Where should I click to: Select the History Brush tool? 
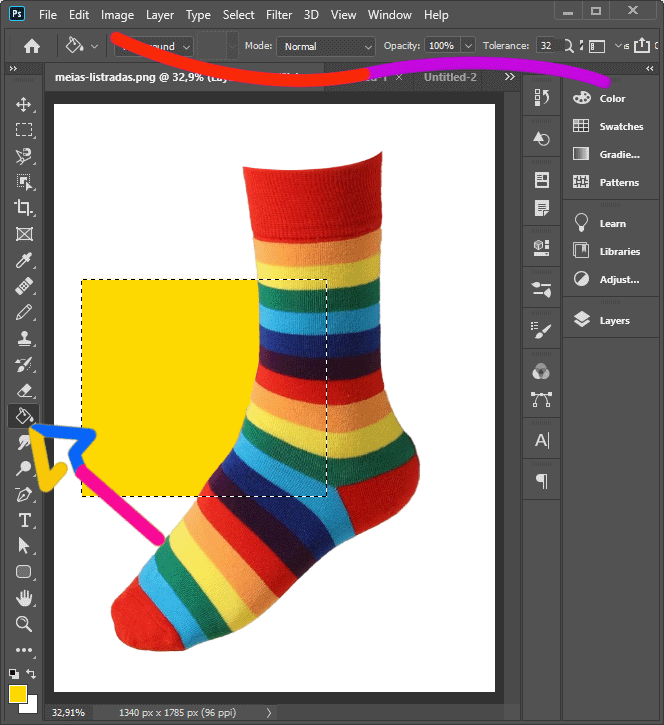[x=24, y=364]
